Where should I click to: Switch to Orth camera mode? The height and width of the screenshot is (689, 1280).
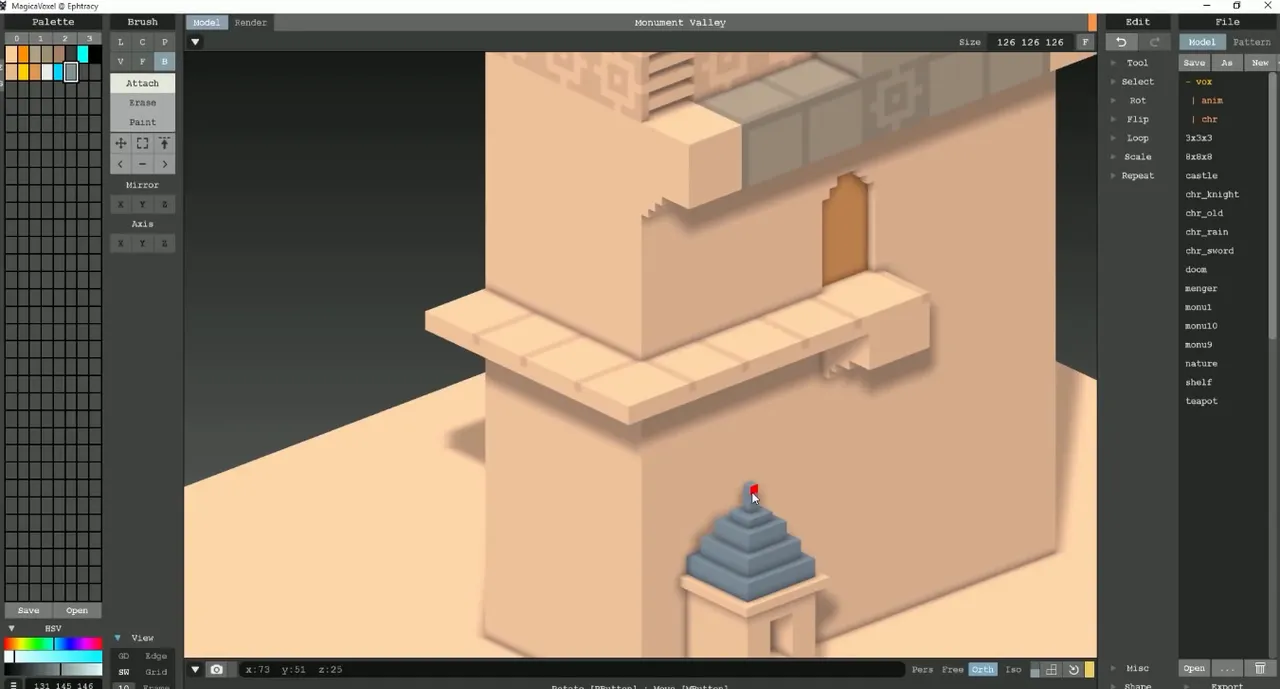982,669
